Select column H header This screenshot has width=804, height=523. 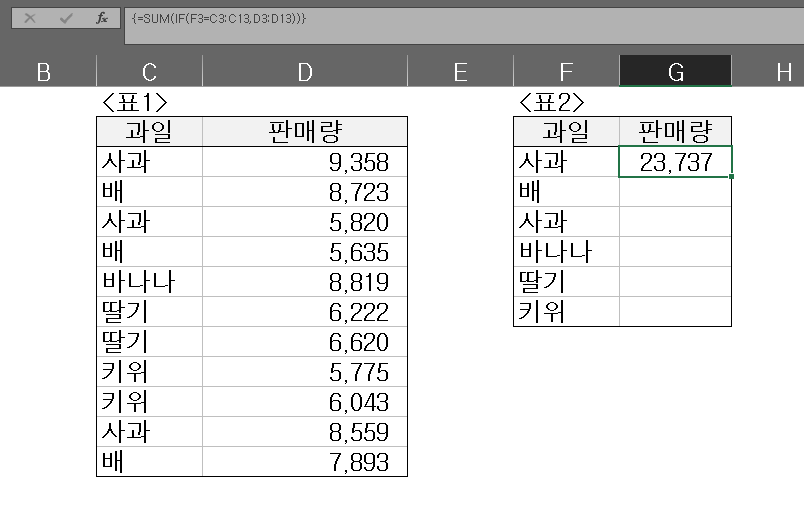click(783, 72)
